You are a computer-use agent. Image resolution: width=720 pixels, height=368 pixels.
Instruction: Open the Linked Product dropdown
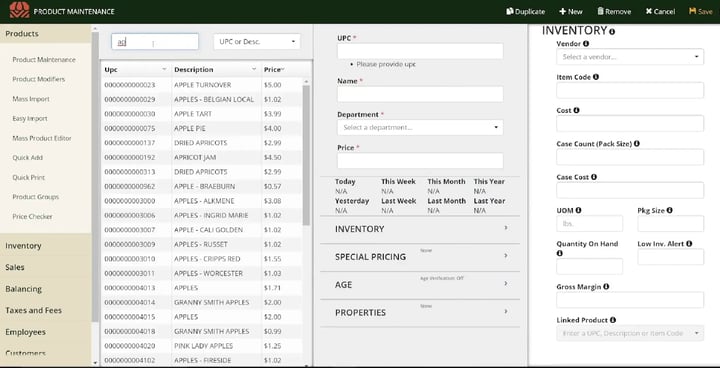[630, 333]
